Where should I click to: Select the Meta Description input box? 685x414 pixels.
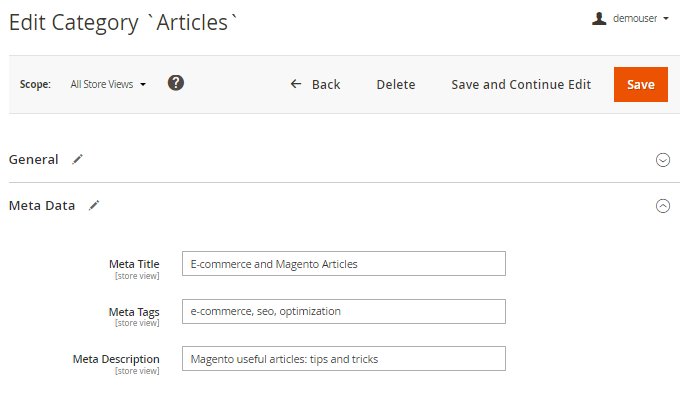[344, 359]
